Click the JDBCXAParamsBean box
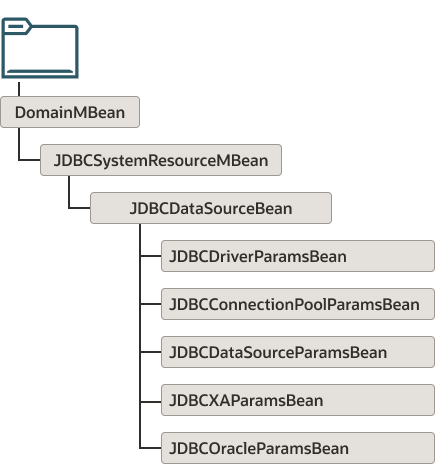Viewport: 435px width, 464px height. click(x=298, y=400)
